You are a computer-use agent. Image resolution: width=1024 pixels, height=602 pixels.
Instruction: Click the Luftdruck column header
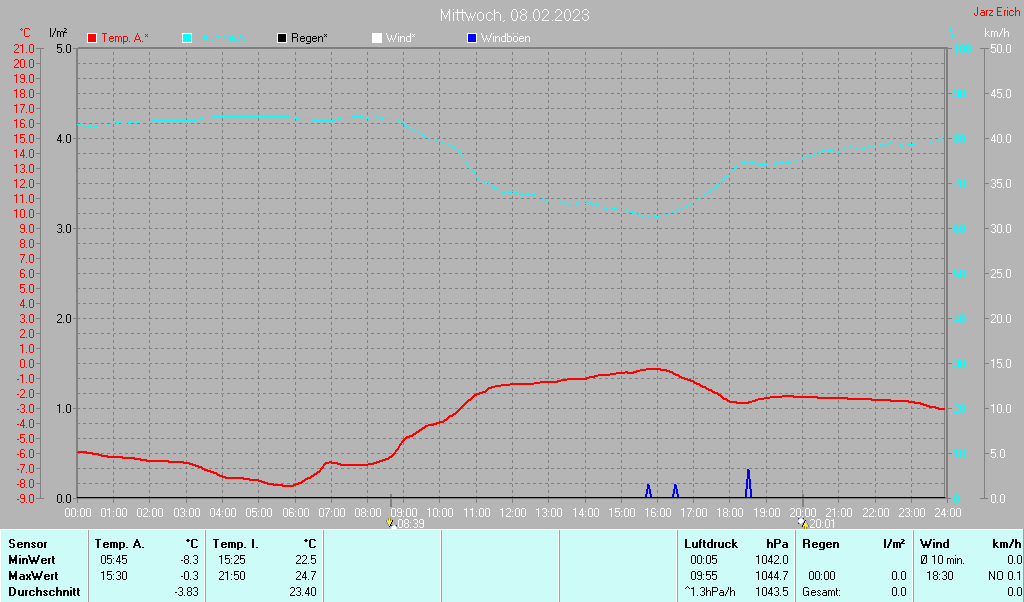pos(711,544)
